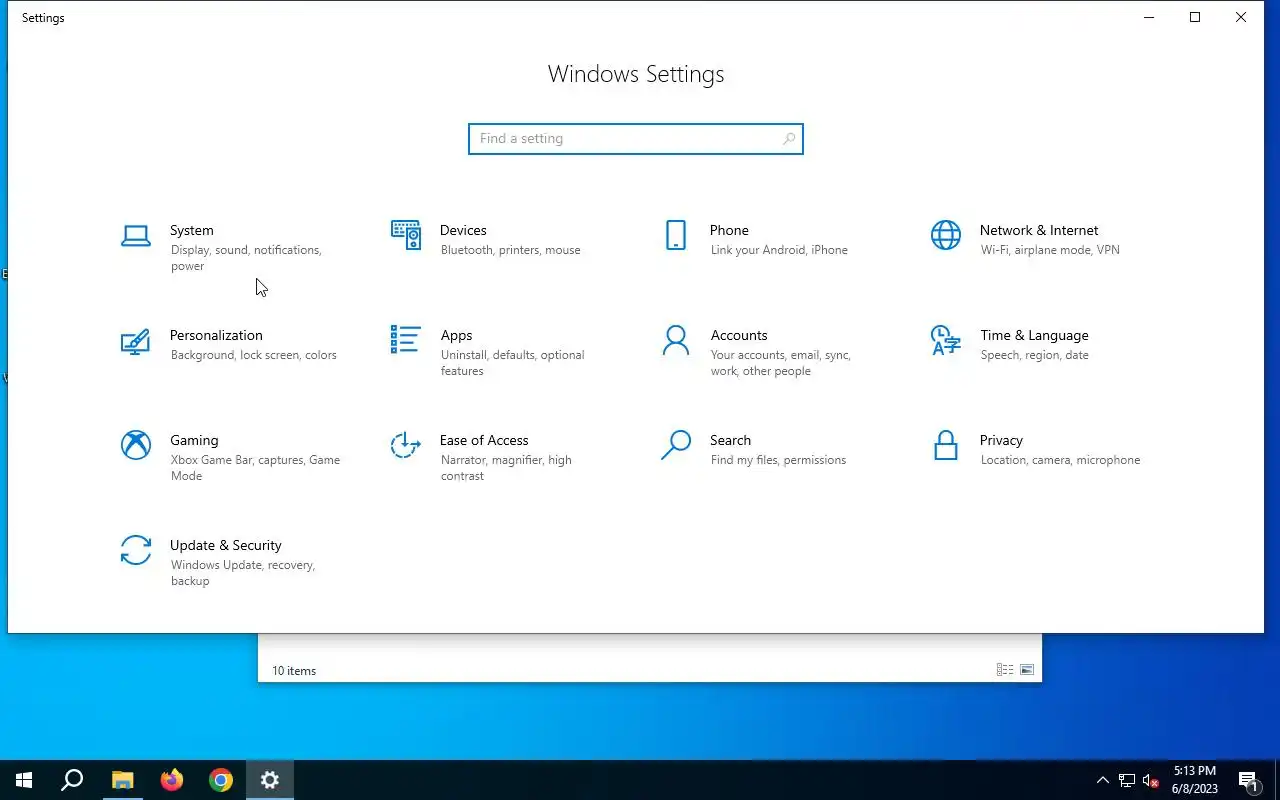
Task: Click "Link your Android, iPhone" description
Action: pos(779,250)
